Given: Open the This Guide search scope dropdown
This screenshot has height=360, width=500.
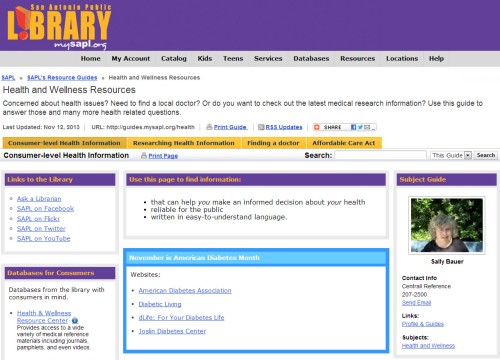Looking at the screenshot, I should 451,155.
